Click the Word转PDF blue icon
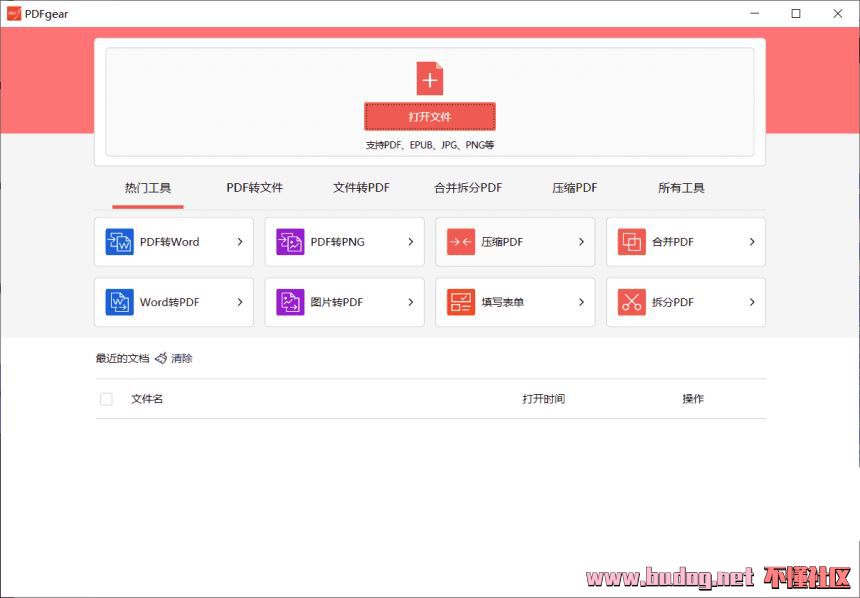Image resolution: width=860 pixels, height=598 pixels. click(x=120, y=302)
